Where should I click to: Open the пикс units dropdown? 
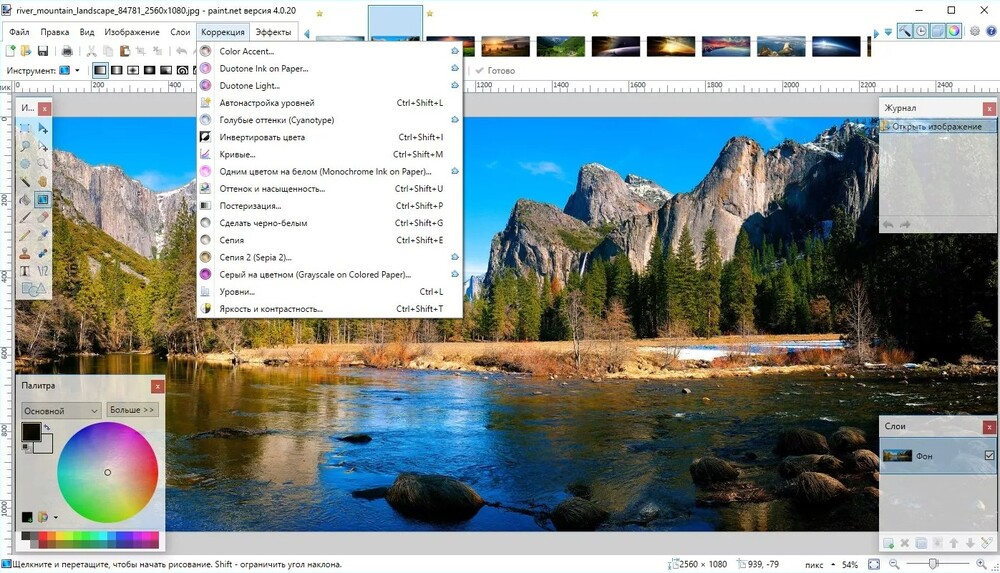tap(821, 565)
